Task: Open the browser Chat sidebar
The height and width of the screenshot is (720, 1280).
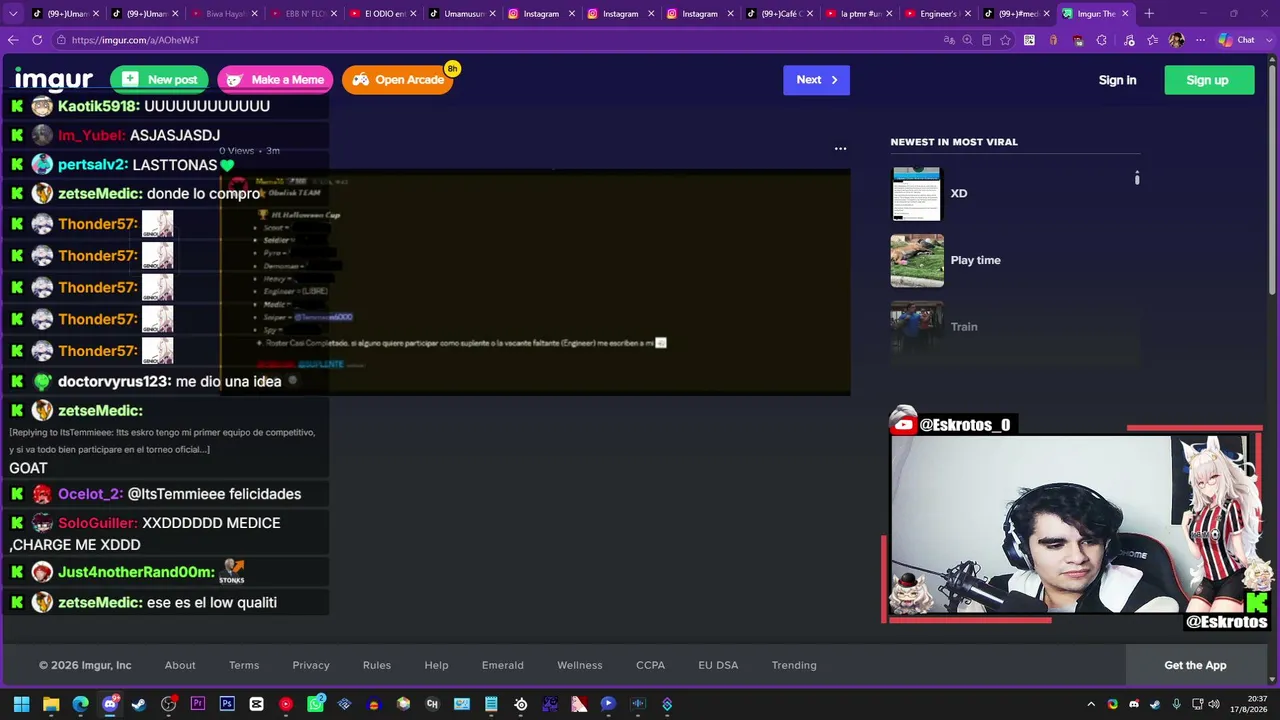Action: tap(1237, 40)
